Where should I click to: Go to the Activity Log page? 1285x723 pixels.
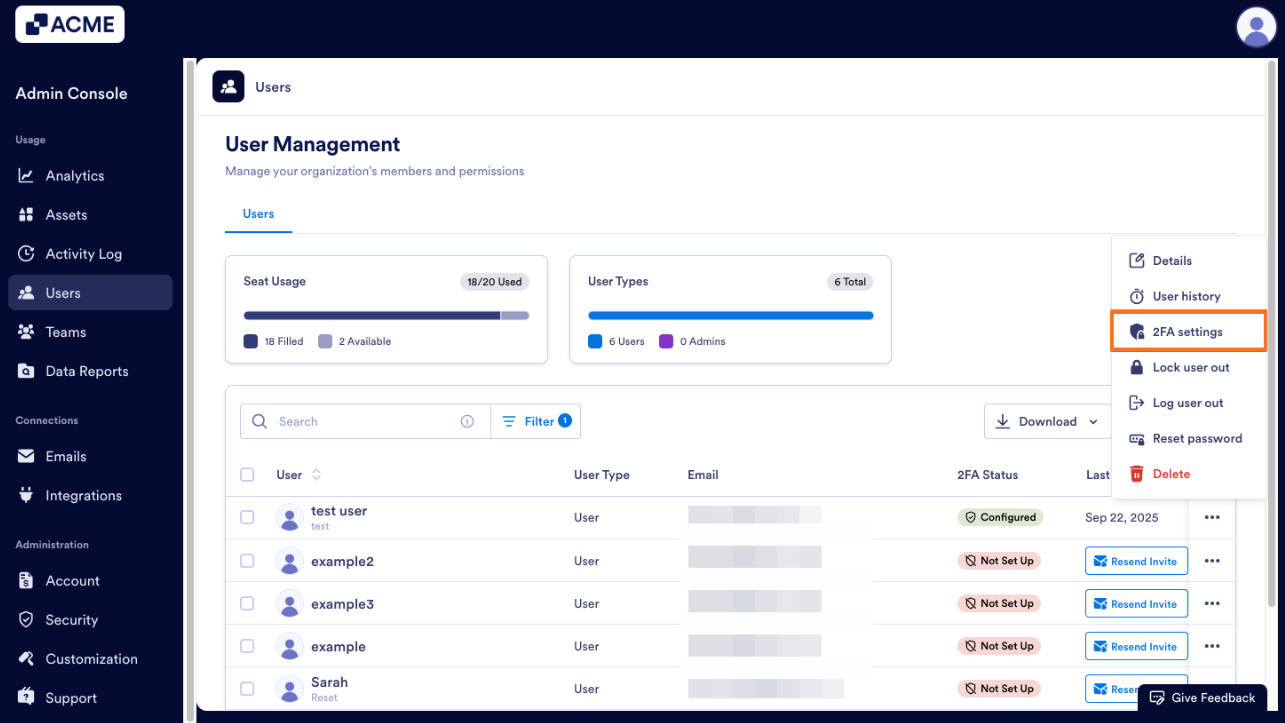pos(83,254)
